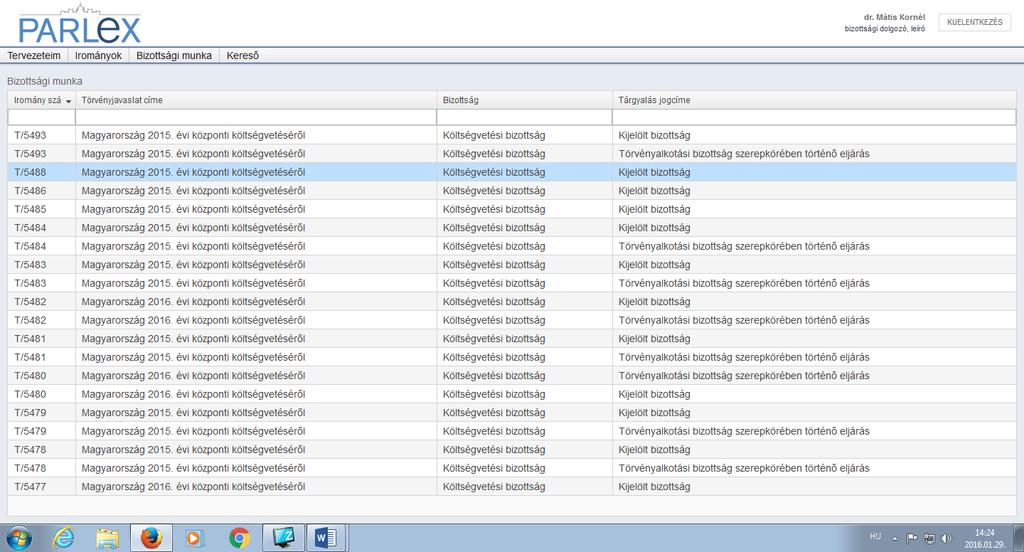Sort by the Tárgyalás jogcíme column header
Viewport: 1024px width, 552px height.
[814, 100]
